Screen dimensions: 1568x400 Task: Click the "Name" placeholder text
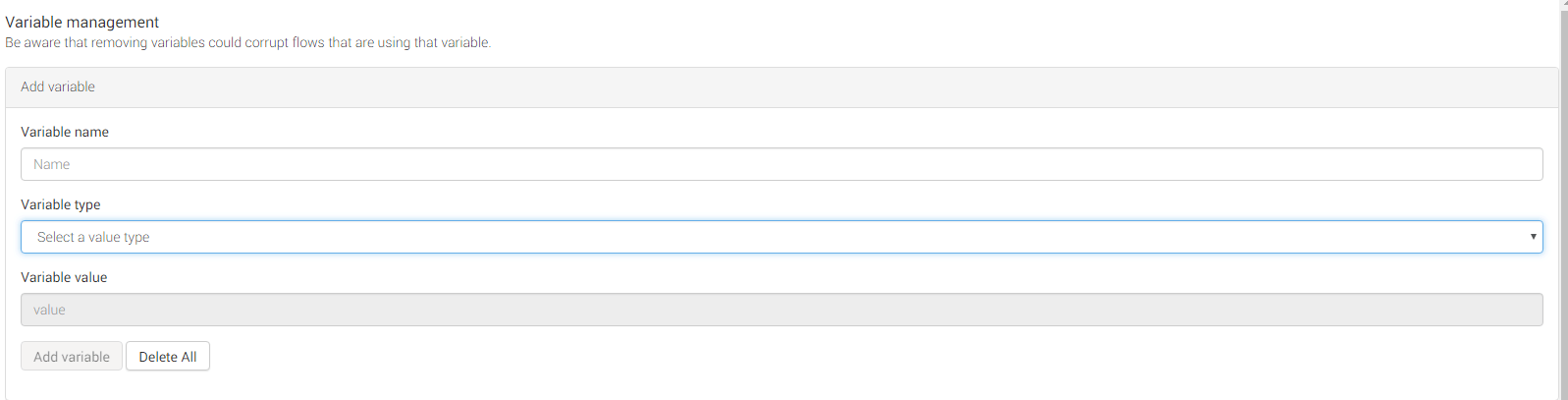click(51, 164)
